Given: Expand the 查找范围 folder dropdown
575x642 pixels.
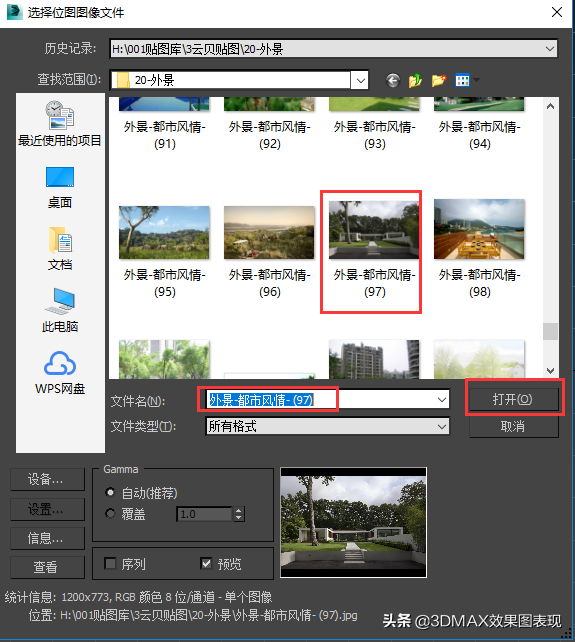Looking at the screenshot, I should pos(360,81).
